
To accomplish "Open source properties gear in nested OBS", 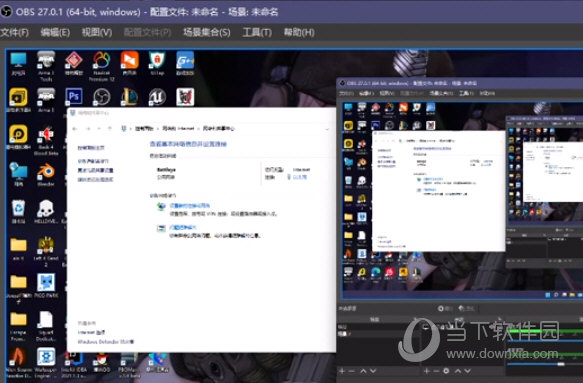I will [446, 371].
